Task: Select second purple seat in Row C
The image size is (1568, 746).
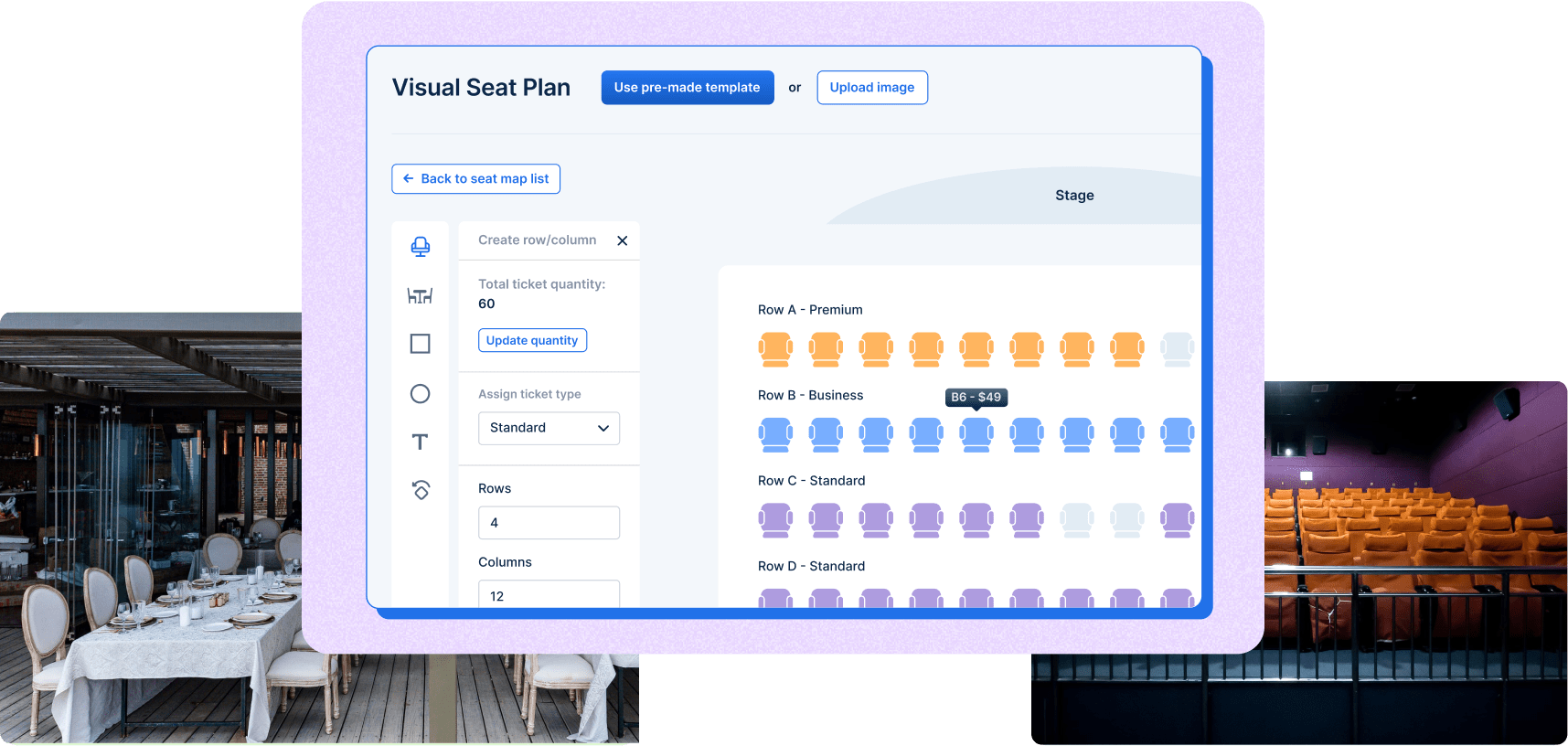Action: (826, 520)
